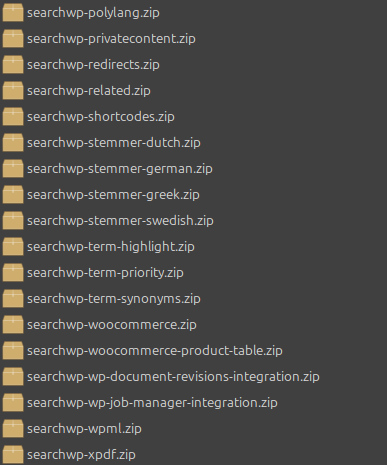The width and height of the screenshot is (387, 465).
Task: Select the file name searchwp-woocommerce-product-table.zip
Action: point(155,351)
